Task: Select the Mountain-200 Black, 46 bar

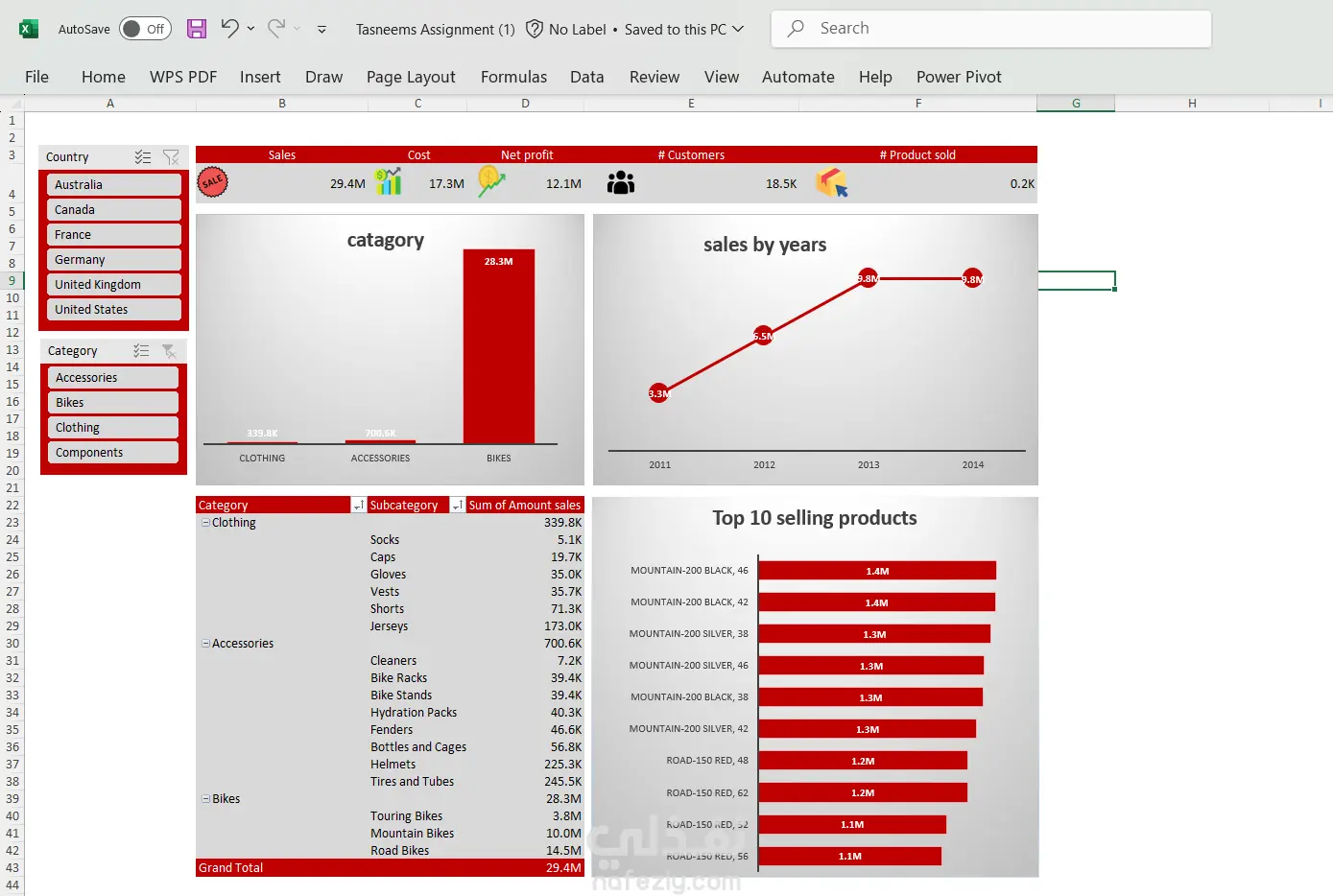Action: pyautogui.click(x=877, y=571)
